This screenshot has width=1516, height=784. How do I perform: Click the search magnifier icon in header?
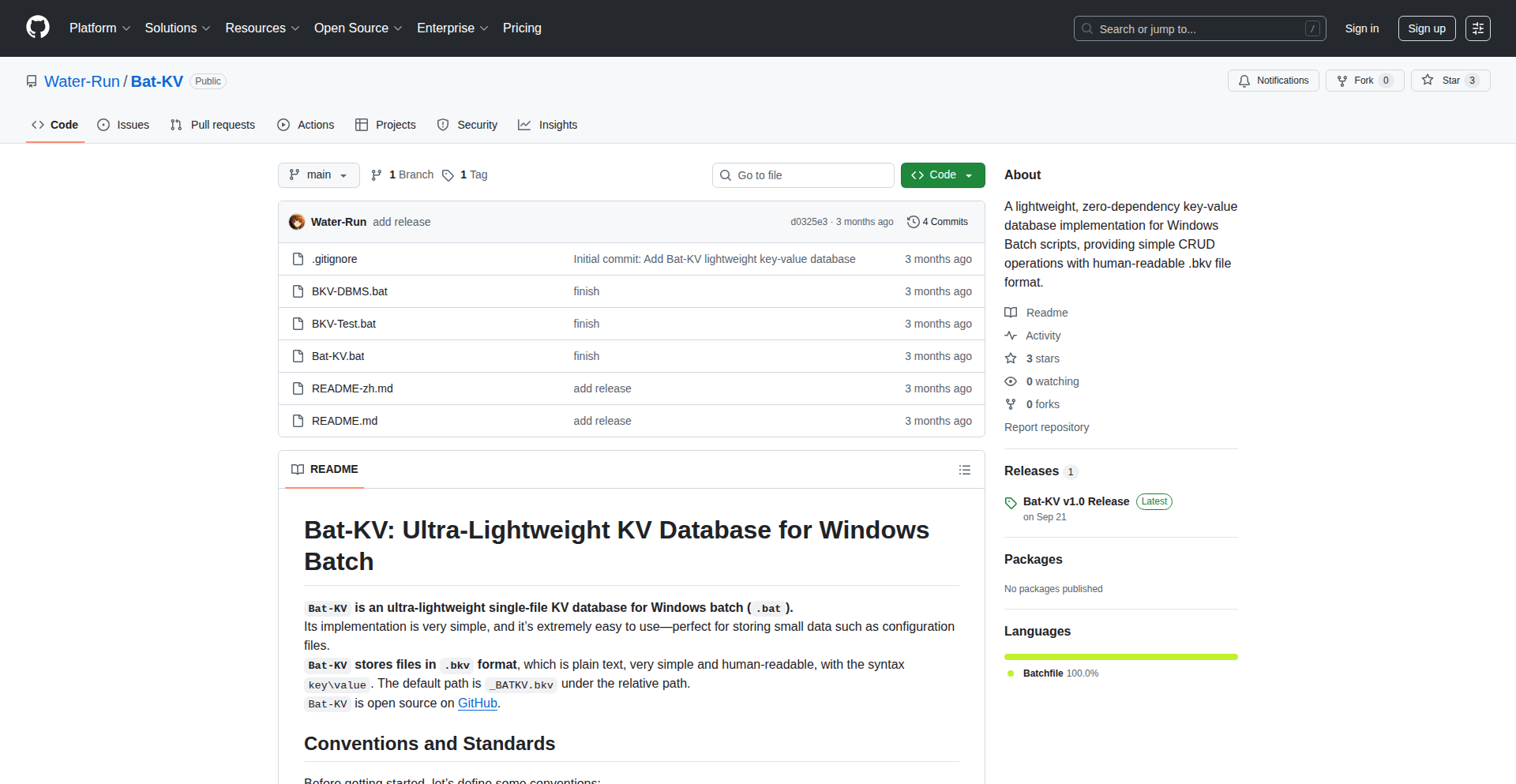[1087, 28]
